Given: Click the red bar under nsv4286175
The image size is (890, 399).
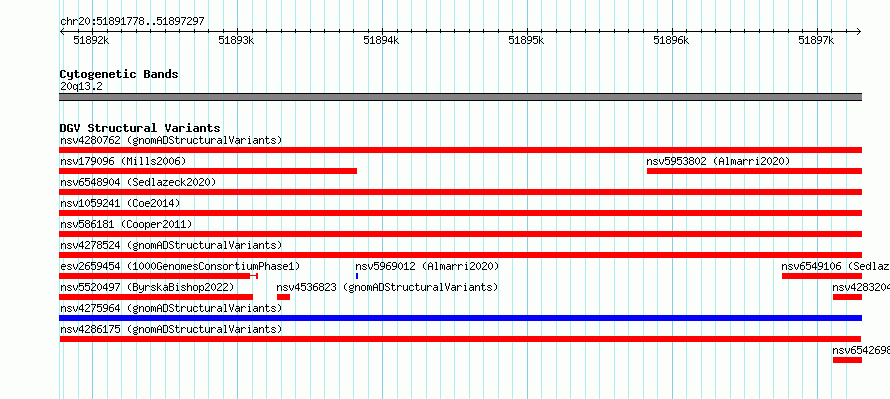Looking at the screenshot, I should (460, 339).
